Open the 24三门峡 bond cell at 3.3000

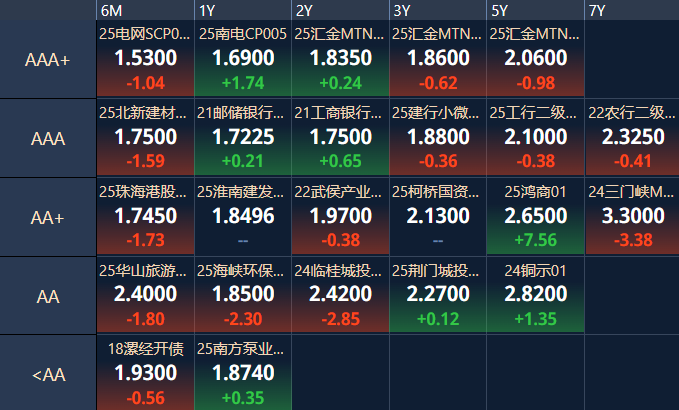point(630,217)
